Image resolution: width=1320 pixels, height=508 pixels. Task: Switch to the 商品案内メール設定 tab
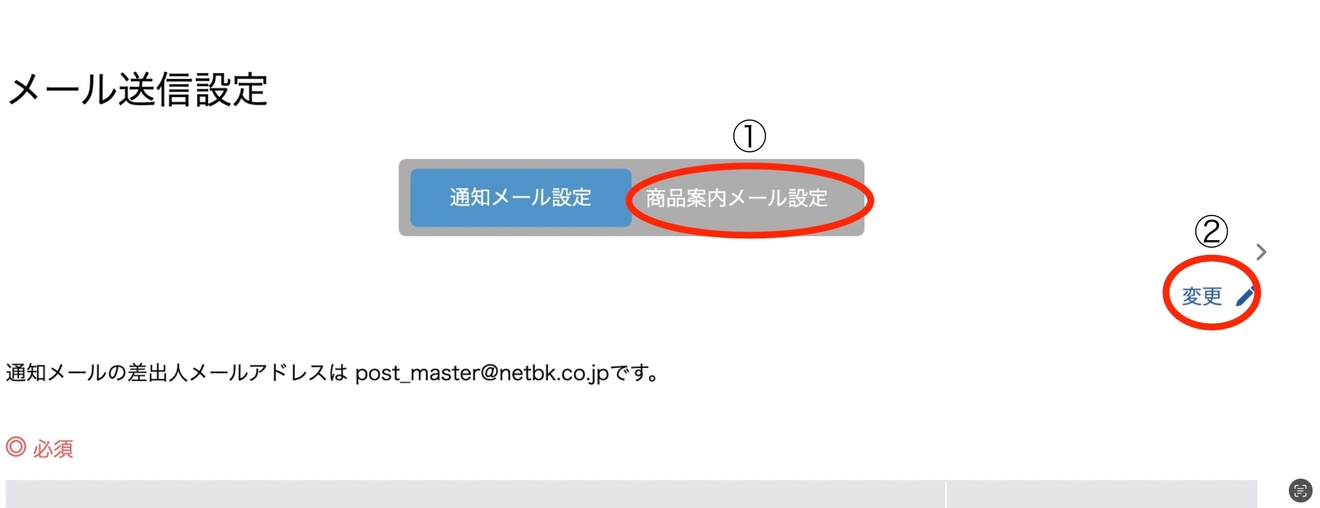pyautogui.click(x=737, y=198)
